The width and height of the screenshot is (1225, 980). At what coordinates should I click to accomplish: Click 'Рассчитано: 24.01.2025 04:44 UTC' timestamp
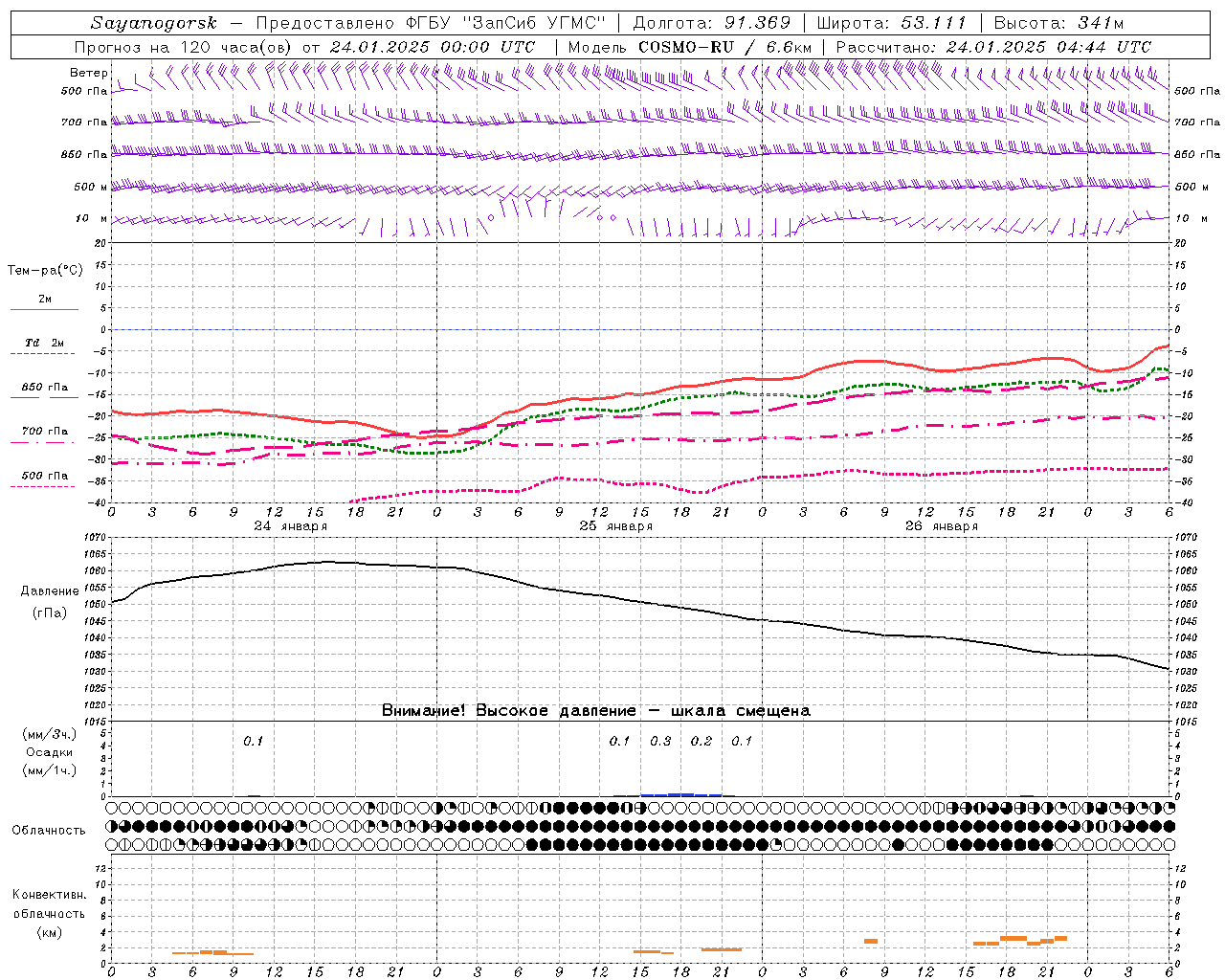tap(993, 47)
